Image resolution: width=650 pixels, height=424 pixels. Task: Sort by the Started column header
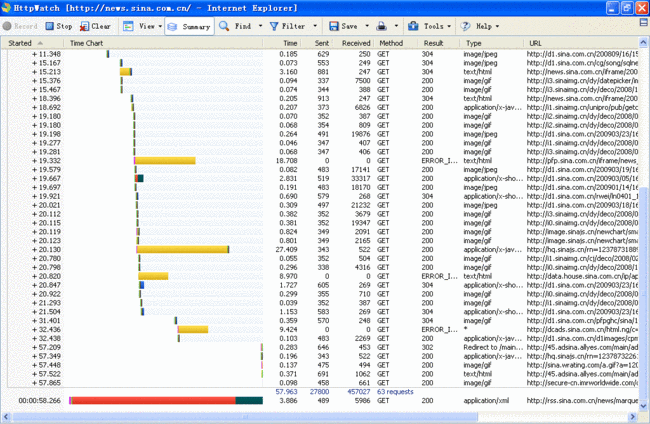pyautogui.click(x=32, y=43)
